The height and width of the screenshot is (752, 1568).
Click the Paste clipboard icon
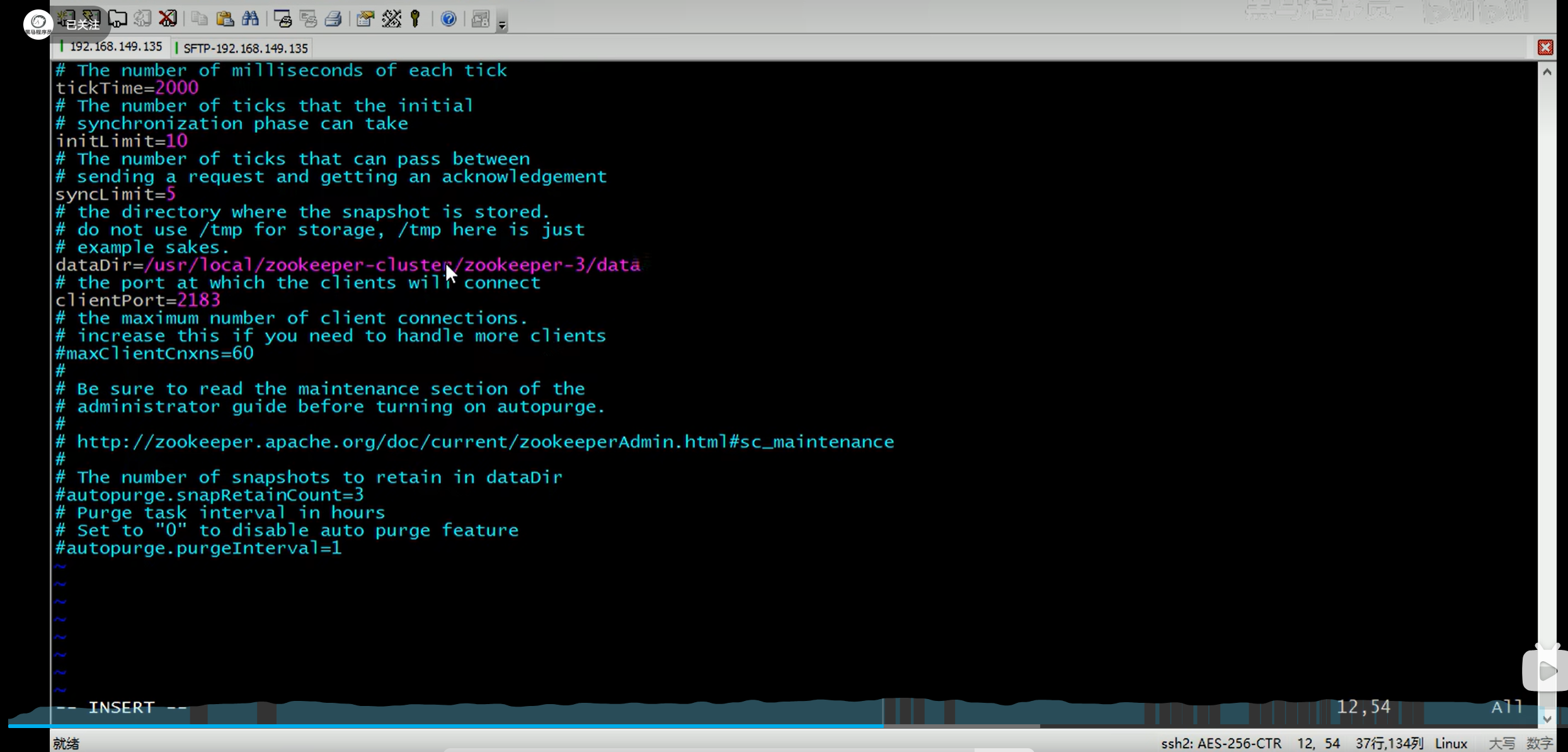(225, 19)
